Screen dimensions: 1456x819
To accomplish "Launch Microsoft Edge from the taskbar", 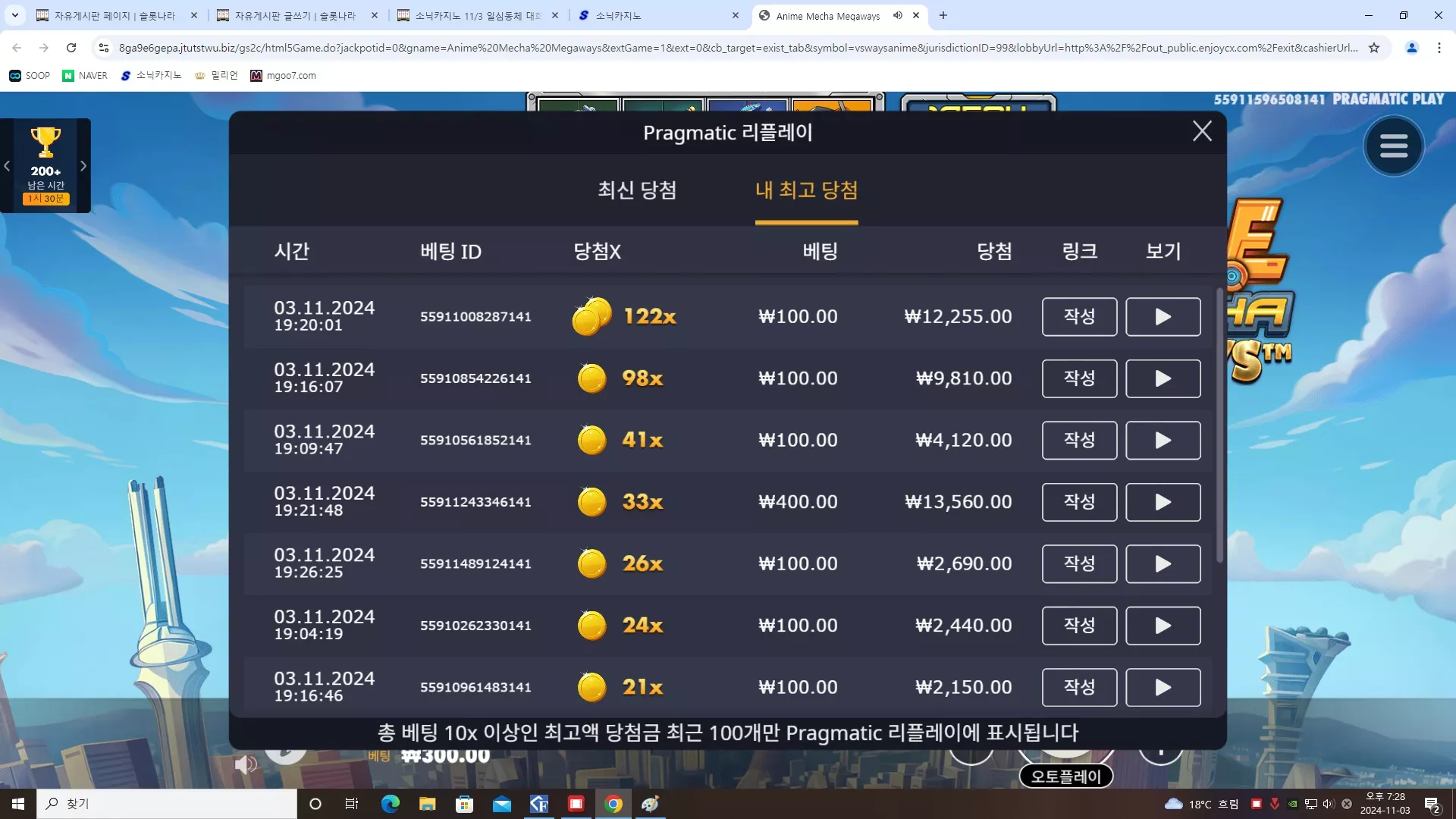I will tap(390, 804).
